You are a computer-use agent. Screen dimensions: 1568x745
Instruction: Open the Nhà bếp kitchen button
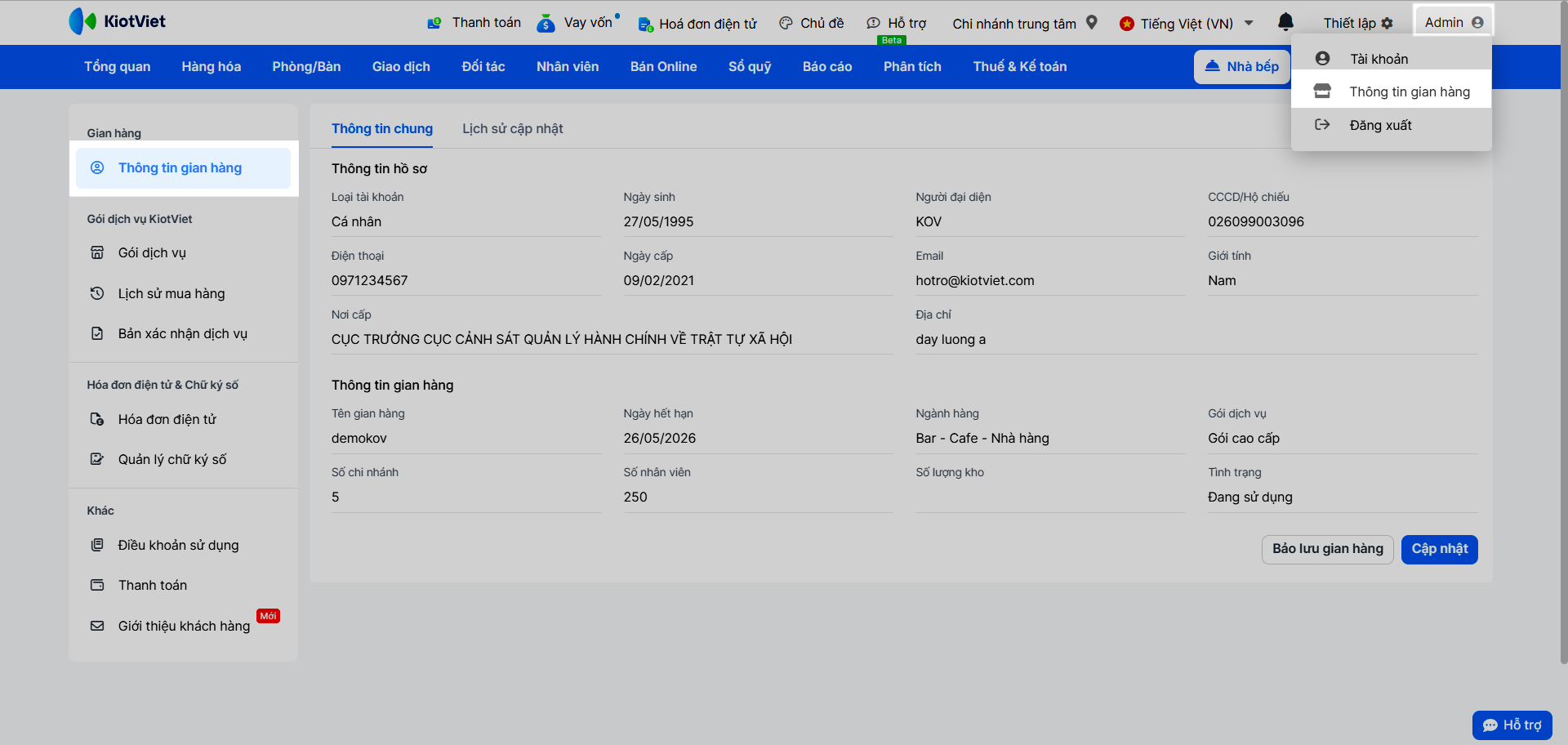[1242, 67]
